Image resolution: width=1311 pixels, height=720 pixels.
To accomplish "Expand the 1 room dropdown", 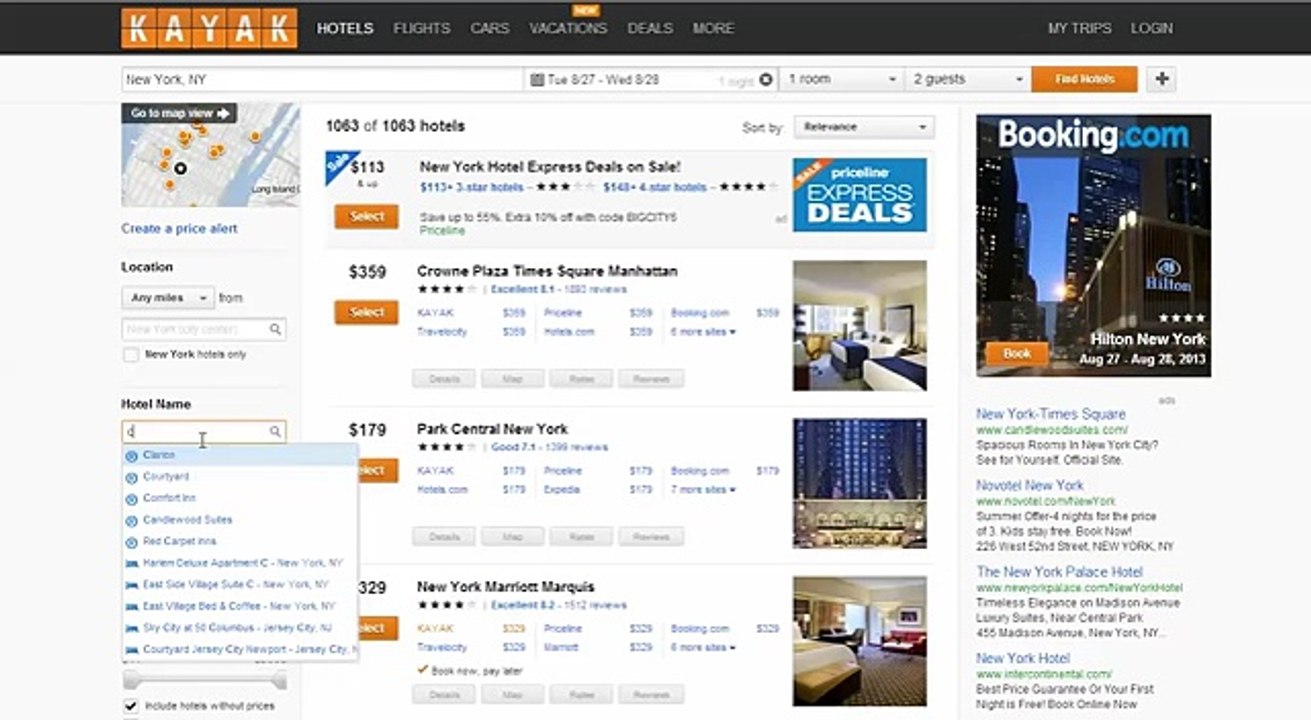I will [x=843, y=79].
